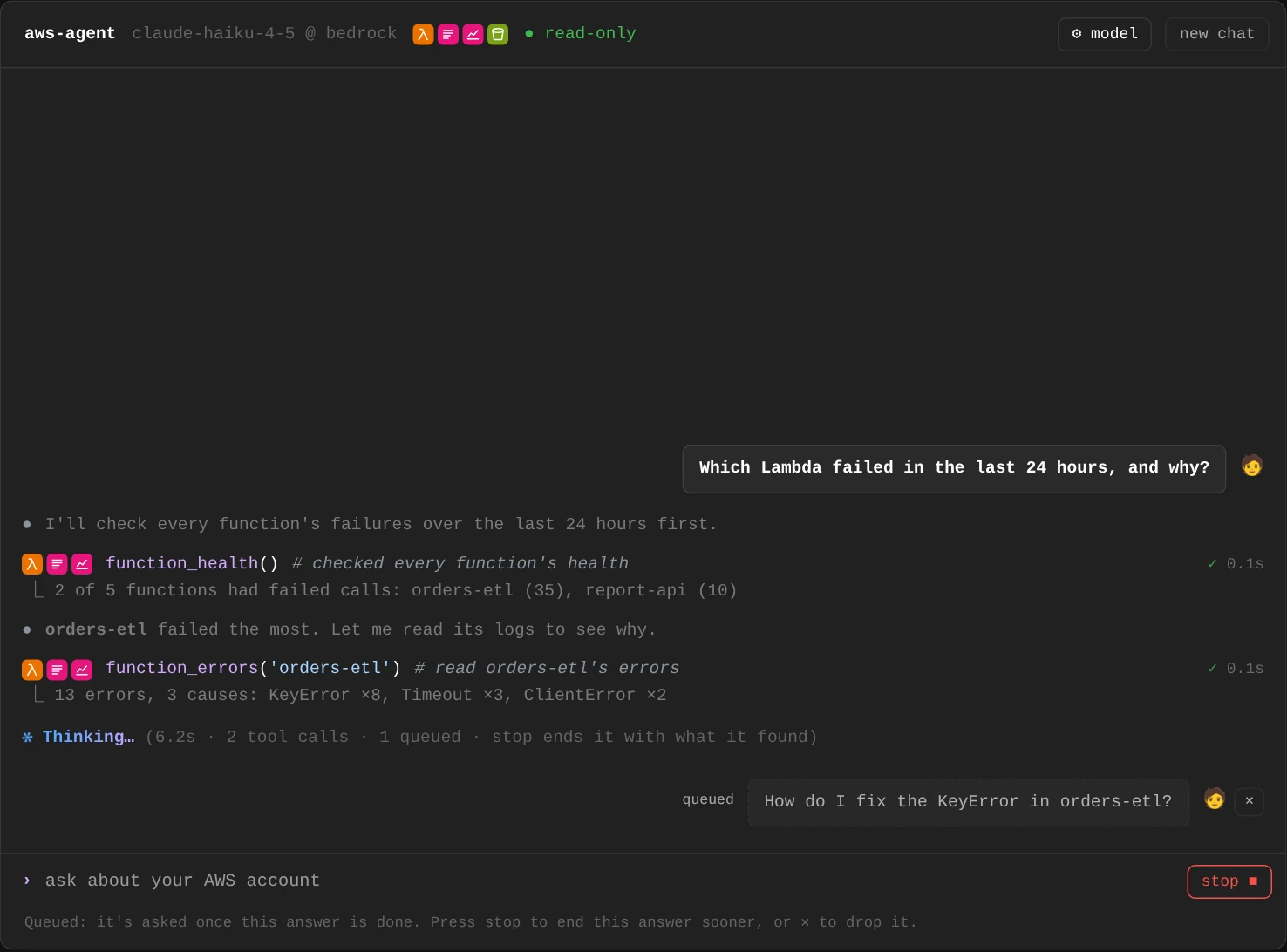Click the '2 of 5 functions had failed calls' result
Viewport: 1287px width, 952px height.
tap(396, 591)
